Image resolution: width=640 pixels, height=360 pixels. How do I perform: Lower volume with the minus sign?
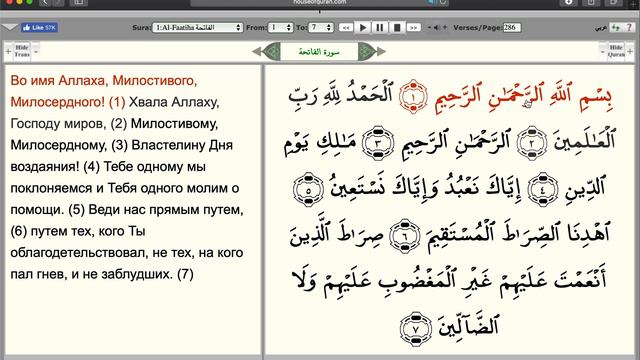pyautogui.click(x=429, y=27)
